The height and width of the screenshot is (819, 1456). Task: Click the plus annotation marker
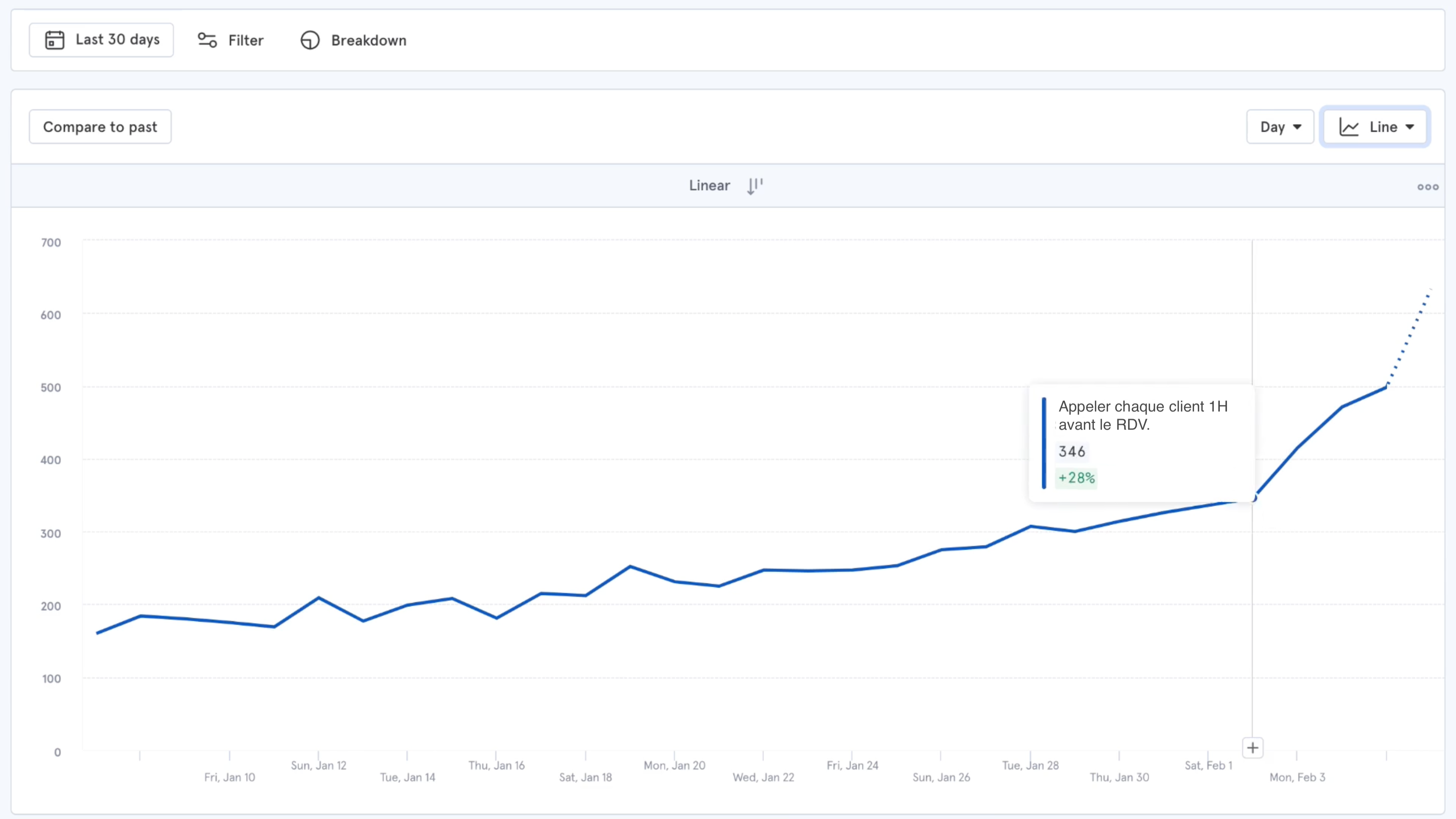point(1252,748)
